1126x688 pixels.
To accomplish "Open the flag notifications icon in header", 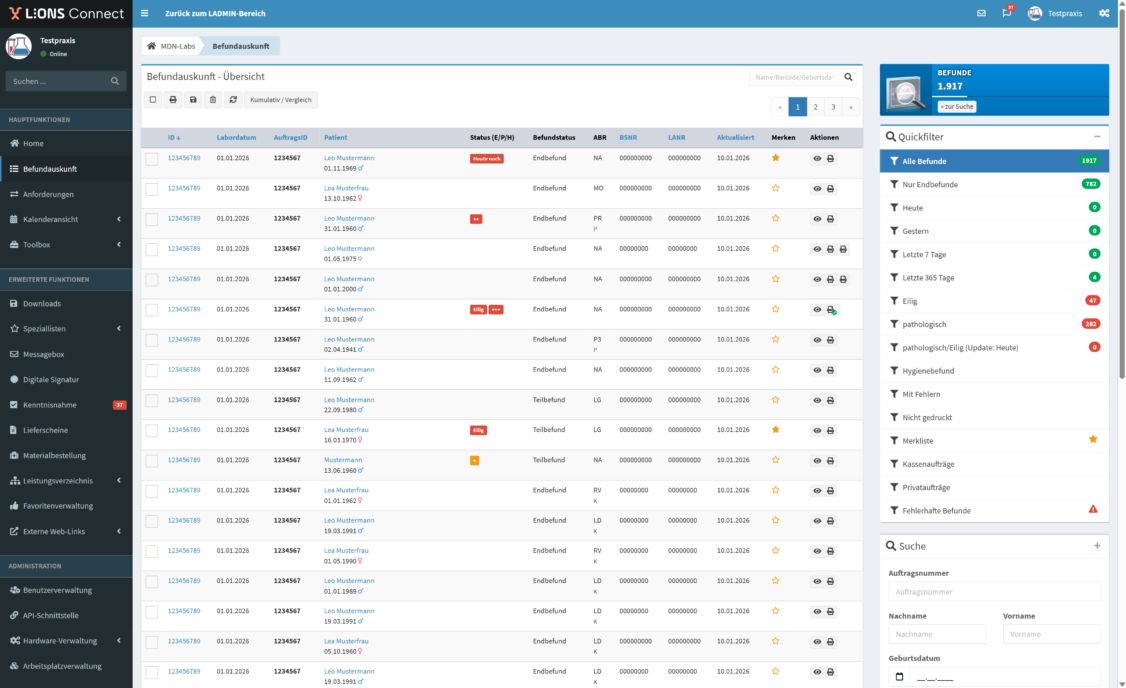I will point(1006,13).
